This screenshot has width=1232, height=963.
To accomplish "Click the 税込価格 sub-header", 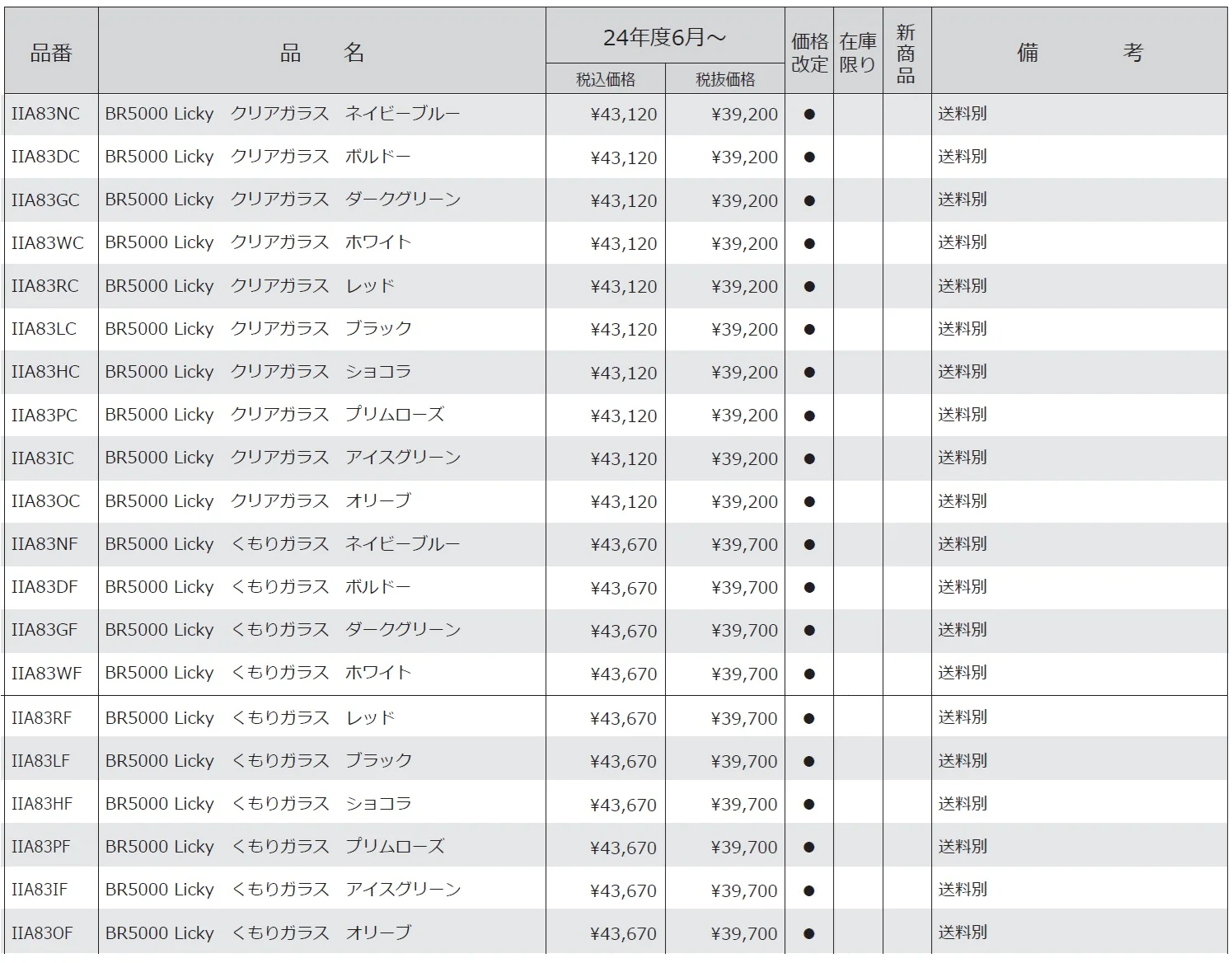I will 606,79.
